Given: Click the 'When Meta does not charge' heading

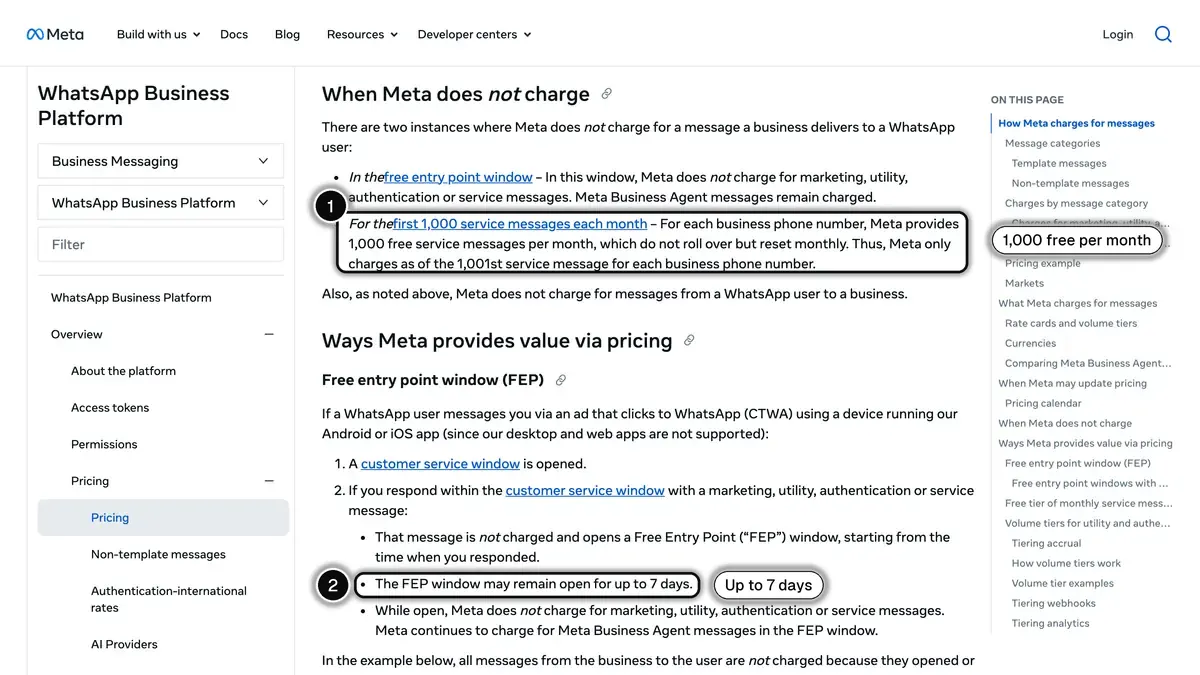Looking at the screenshot, I should tap(455, 94).
